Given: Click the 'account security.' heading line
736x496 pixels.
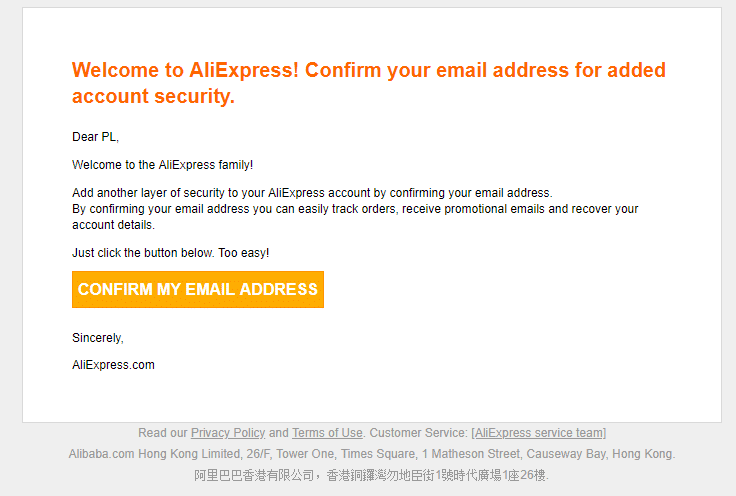Looking at the screenshot, I should pos(153,97).
